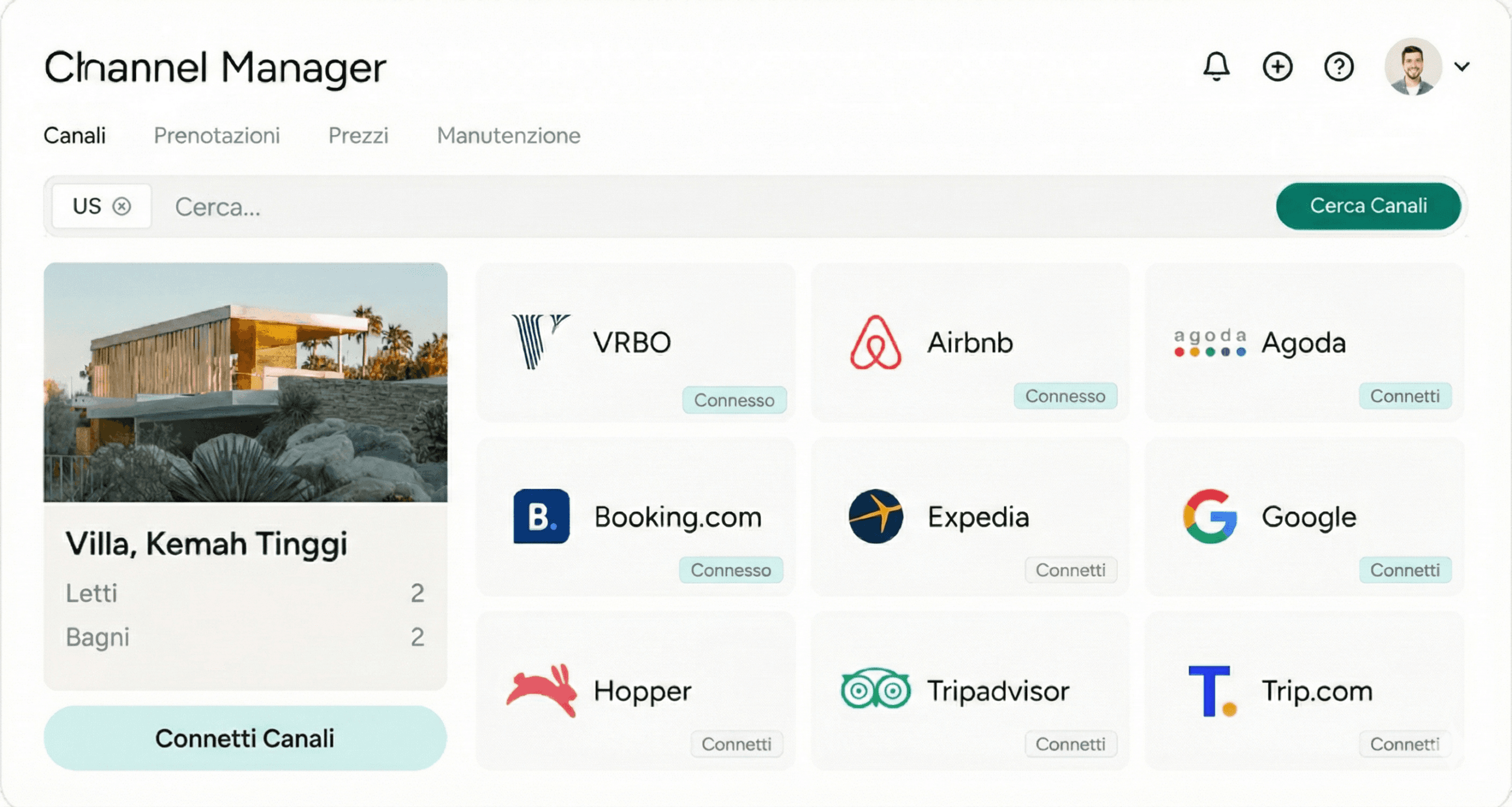Select the Booking.com icon
1512x807 pixels.
542,515
